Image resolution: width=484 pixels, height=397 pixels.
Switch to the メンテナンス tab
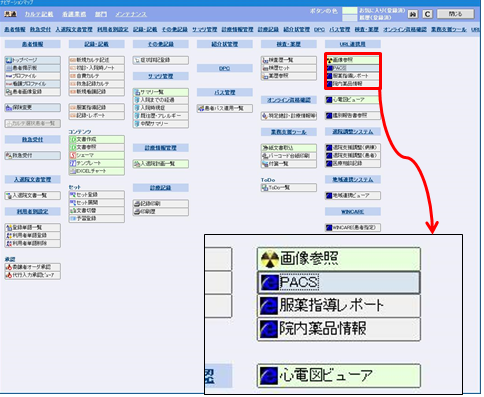tap(131, 14)
